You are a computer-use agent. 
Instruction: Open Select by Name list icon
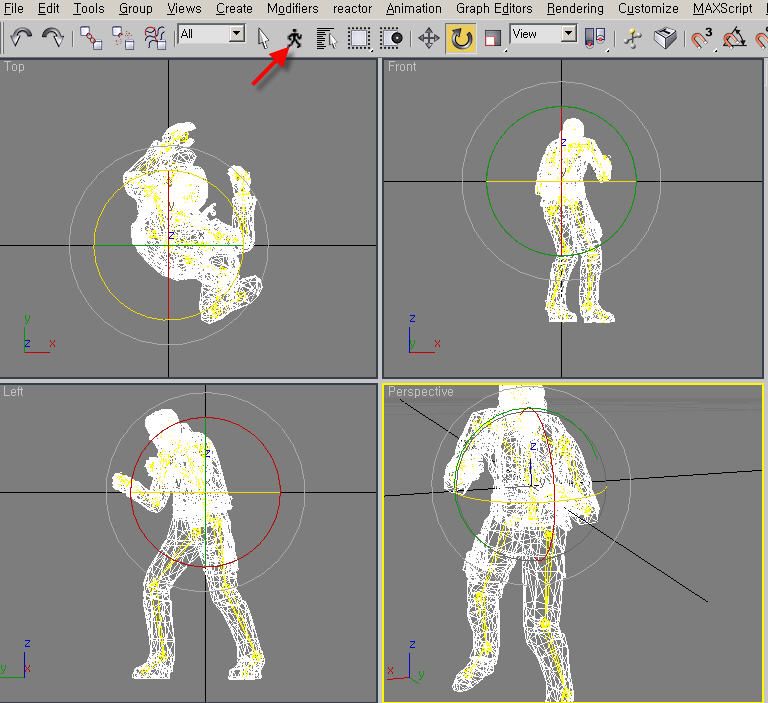327,38
